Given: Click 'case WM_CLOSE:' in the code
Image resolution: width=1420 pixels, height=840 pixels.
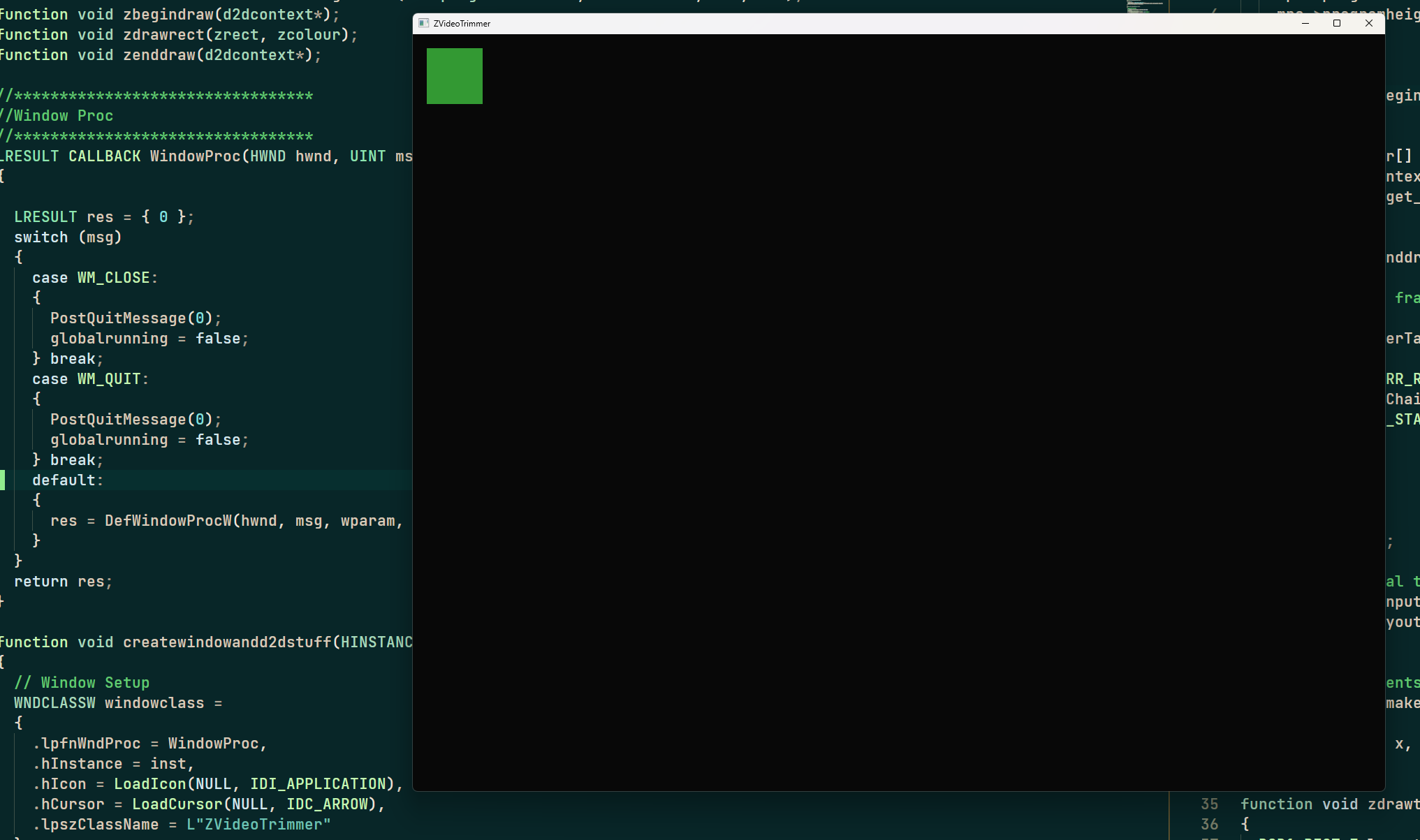Looking at the screenshot, I should coord(94,278).
